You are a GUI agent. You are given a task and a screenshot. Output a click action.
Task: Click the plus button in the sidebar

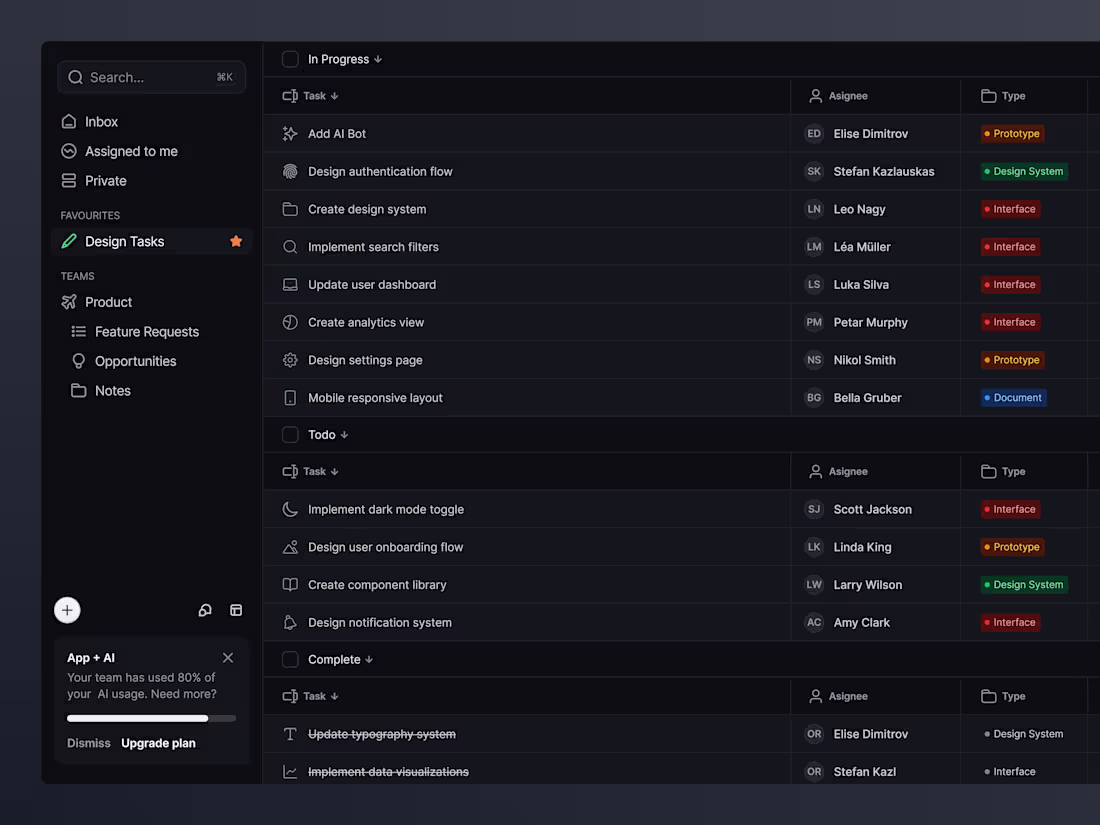coord(67,610)
